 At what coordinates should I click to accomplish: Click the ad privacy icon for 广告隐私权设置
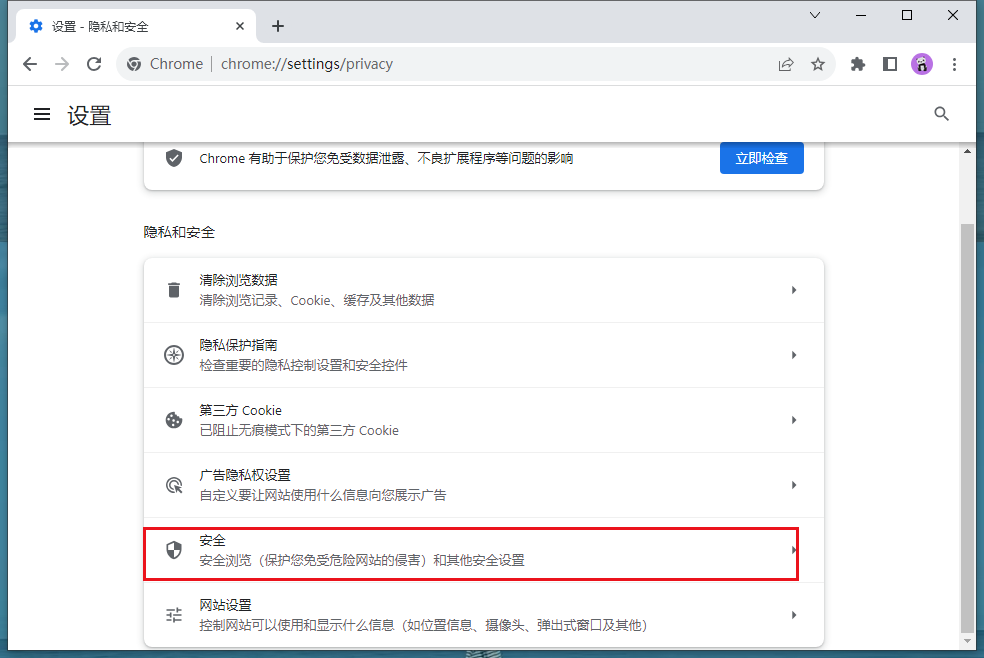[174, 485]
